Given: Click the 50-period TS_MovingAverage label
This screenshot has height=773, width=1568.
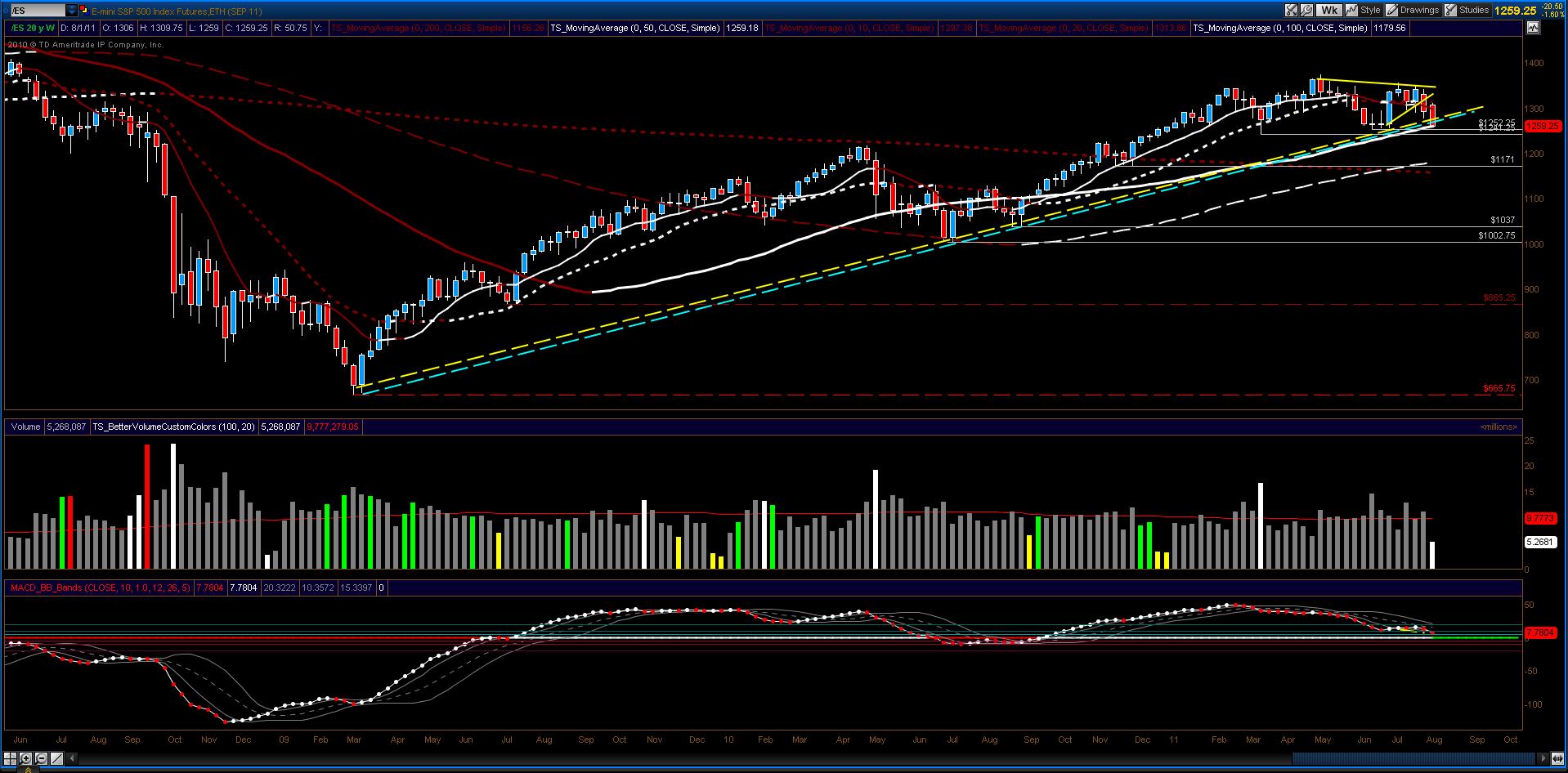Looking at the screenshot, I should [x=635, y=28].
